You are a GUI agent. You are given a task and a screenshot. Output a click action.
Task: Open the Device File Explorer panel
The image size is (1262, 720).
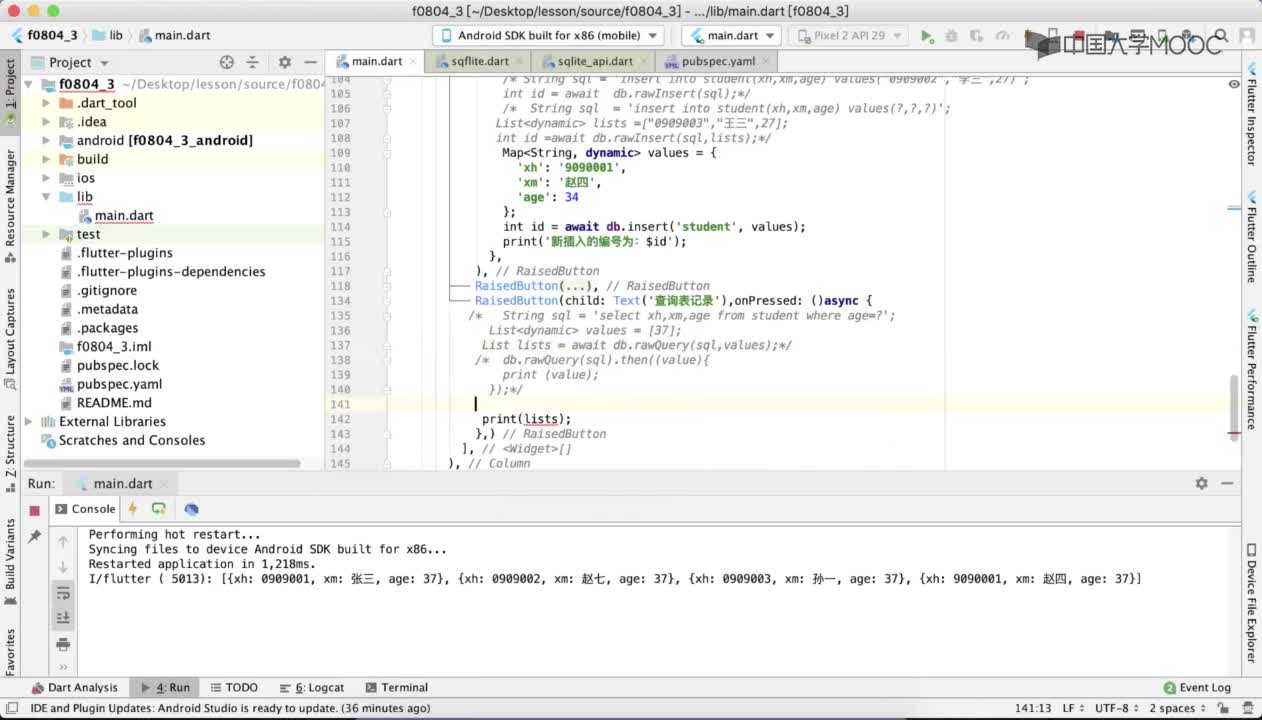tap(1251, 603)
